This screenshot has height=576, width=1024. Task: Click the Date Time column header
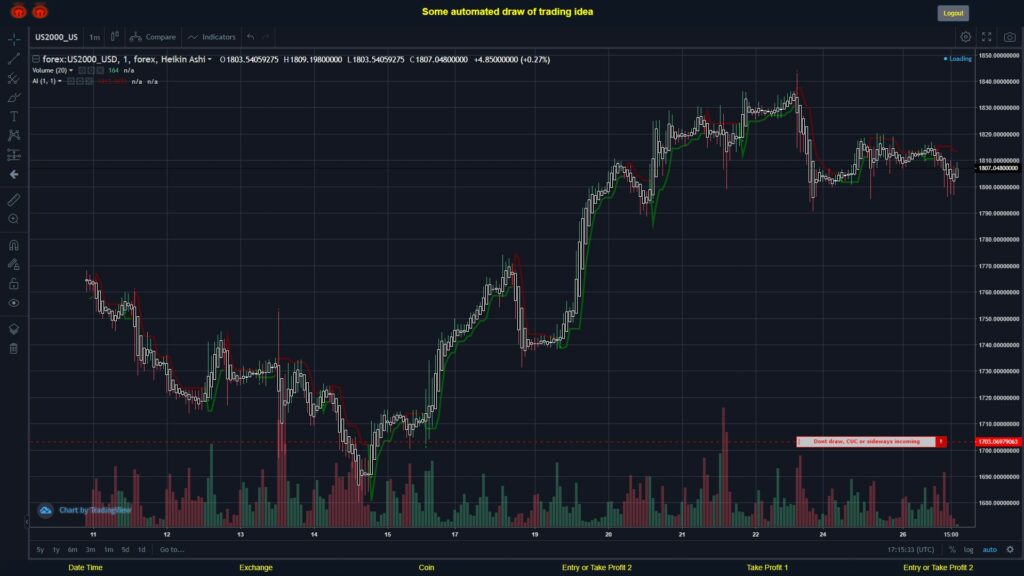click(86, 568)
